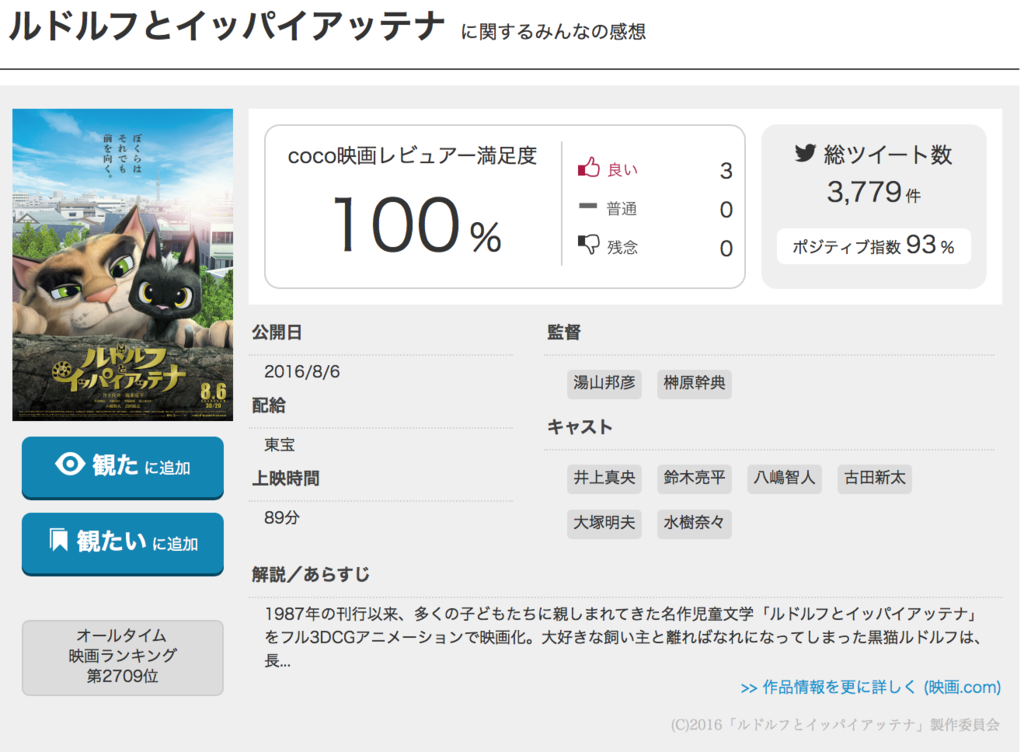Click the 公開日 heading
Image resolution: width=1024 pixels, height=752 pixels.
pyautogui.click(x=277, y=333)
